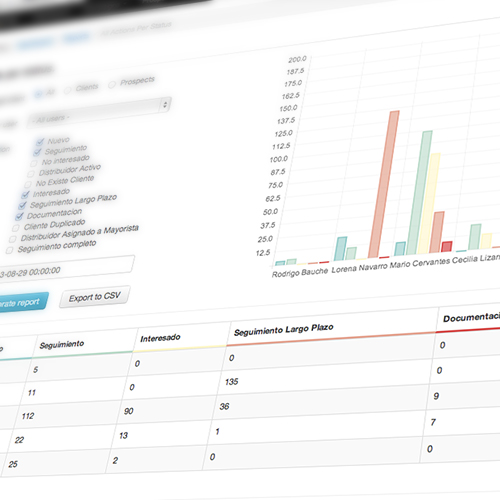500x500 pixels.
Task: Select the Prospects radio button
Action: [x=112, y=85]
